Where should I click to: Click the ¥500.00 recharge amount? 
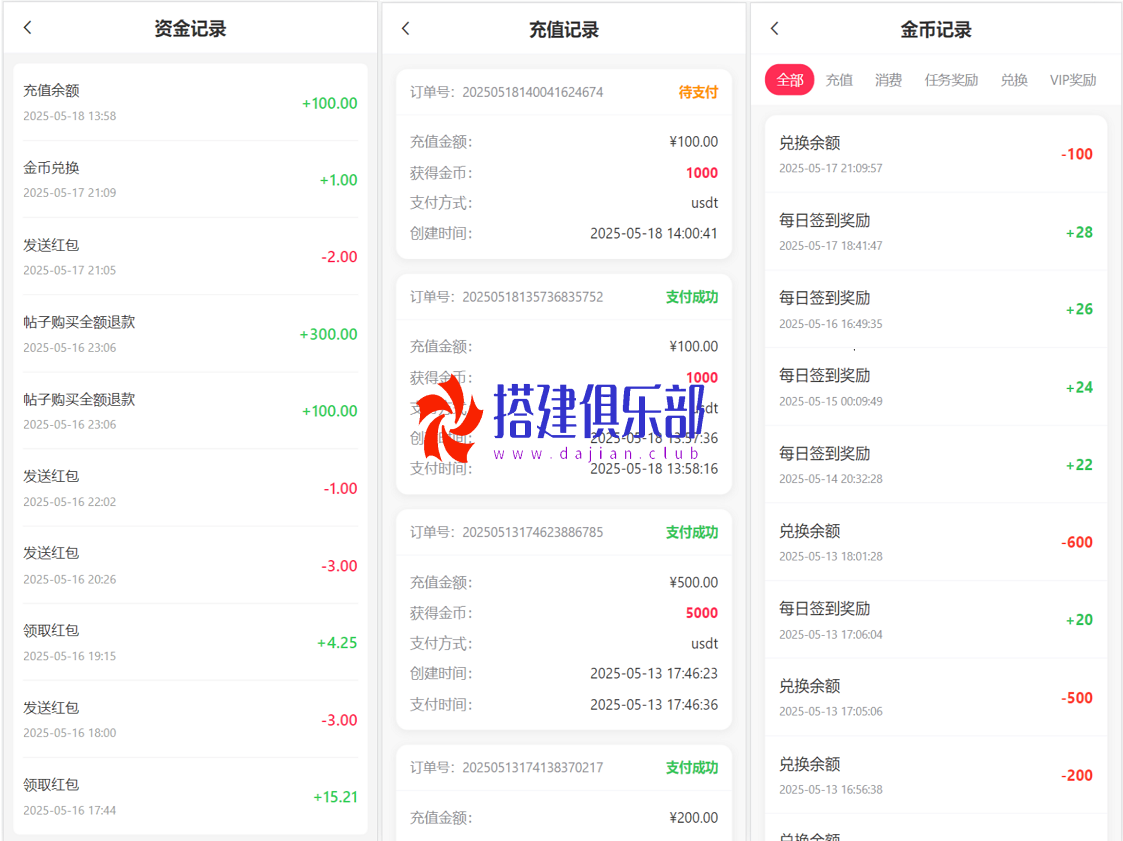[693, 582]
